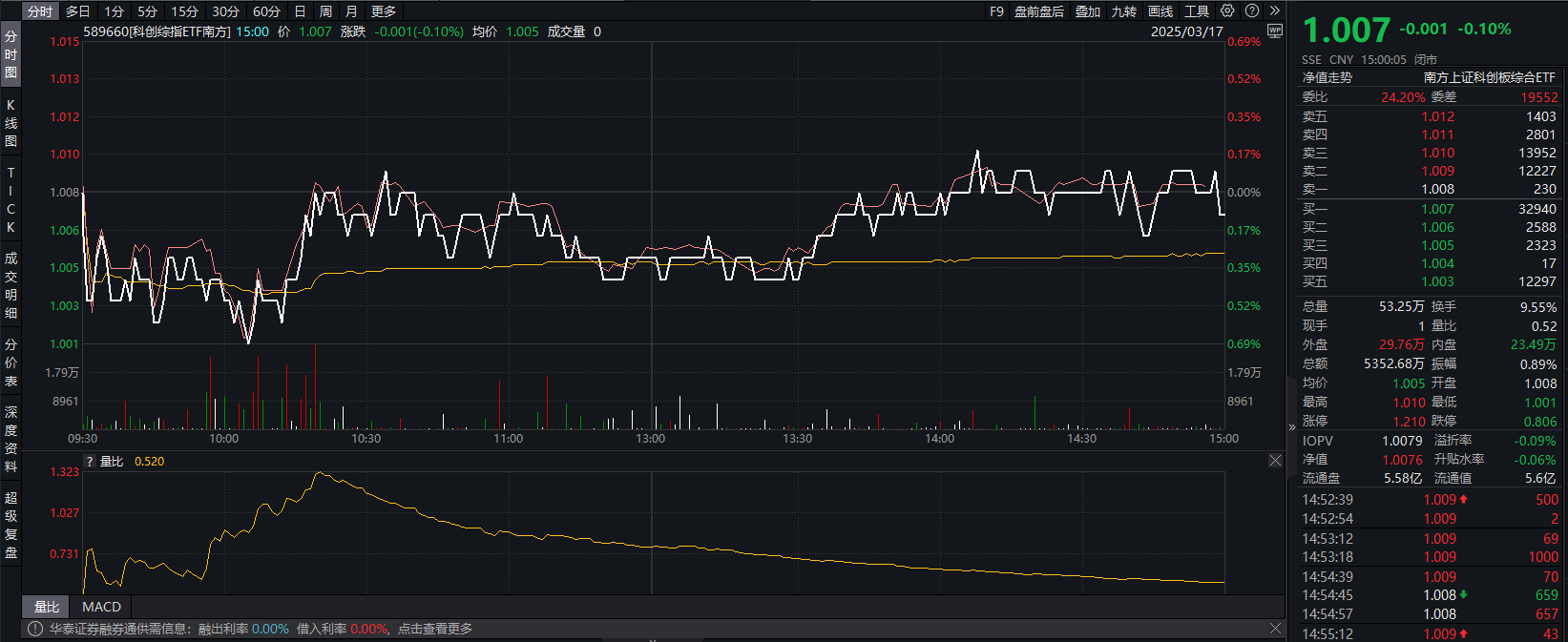The height and width of the screenshot is (642, 1568).
Task: Open the 工具 tools menu
Action: [1197, 11]
